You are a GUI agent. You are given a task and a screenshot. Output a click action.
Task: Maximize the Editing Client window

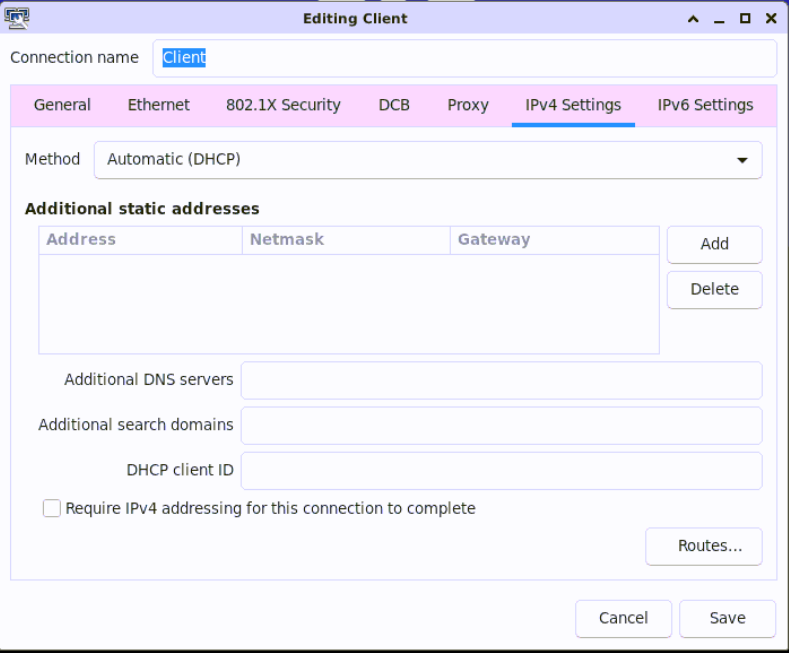tap(745, 18)
